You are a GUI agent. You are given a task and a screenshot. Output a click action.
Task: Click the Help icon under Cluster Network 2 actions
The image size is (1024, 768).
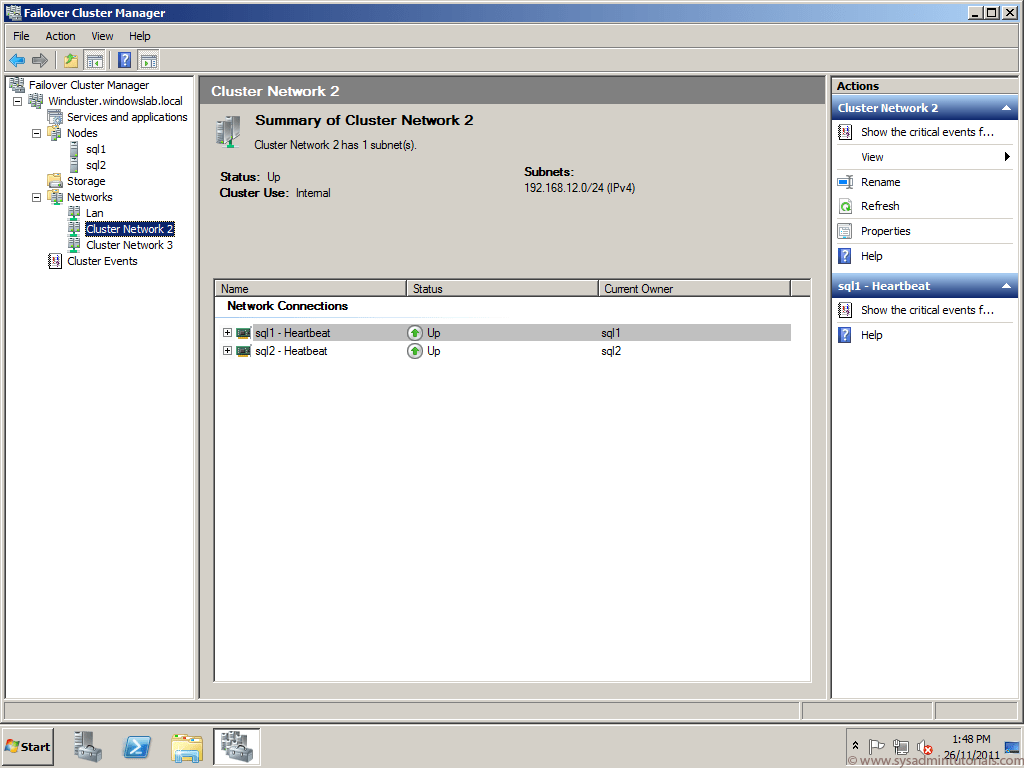click(x=845, y=256)
